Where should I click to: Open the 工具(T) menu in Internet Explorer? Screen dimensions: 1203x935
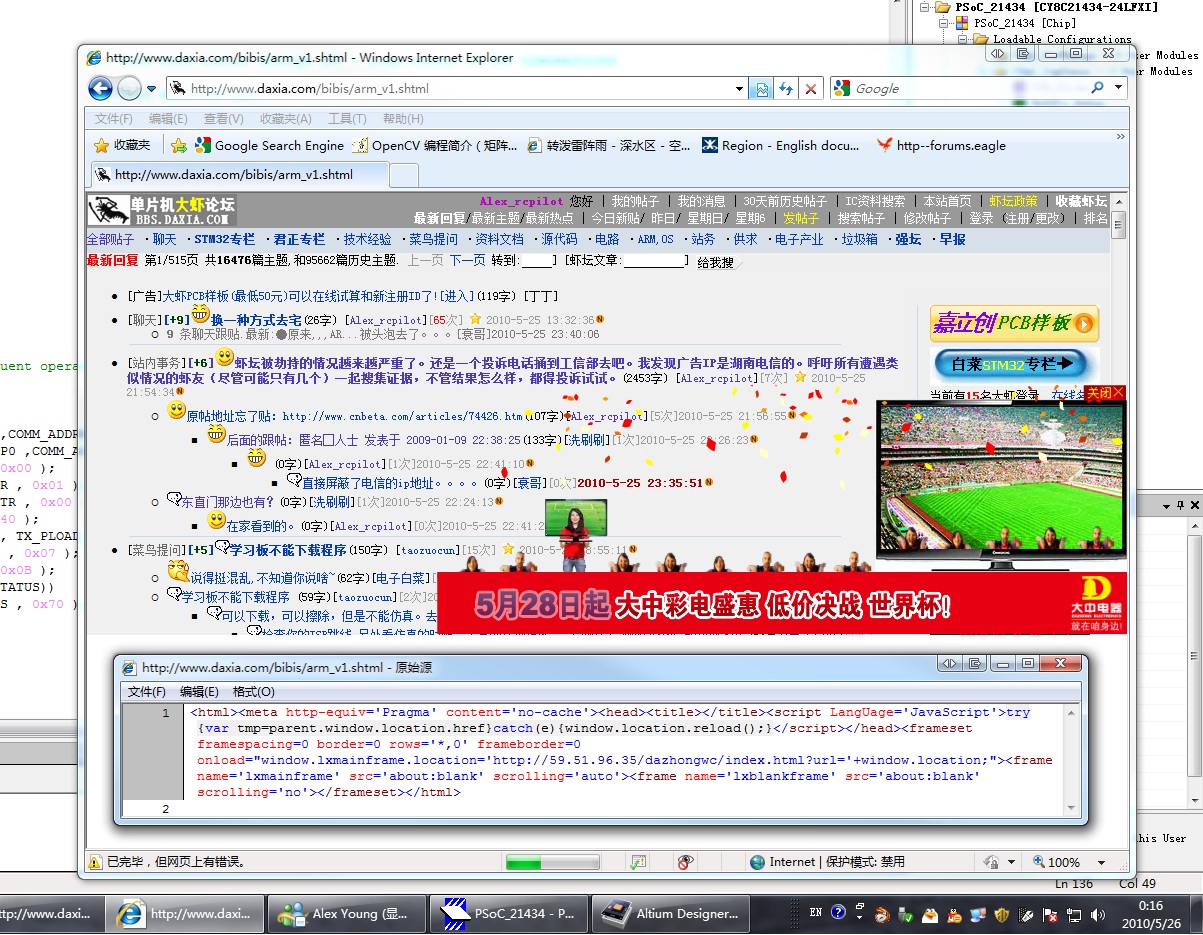coord(347,119)
